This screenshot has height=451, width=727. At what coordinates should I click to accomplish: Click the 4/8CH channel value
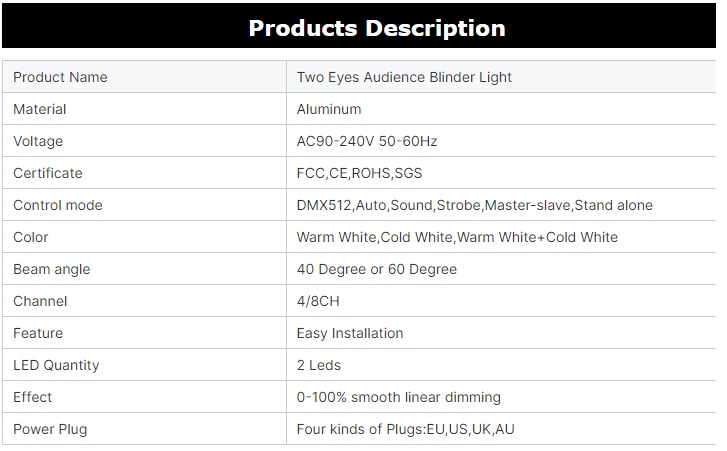319,301
